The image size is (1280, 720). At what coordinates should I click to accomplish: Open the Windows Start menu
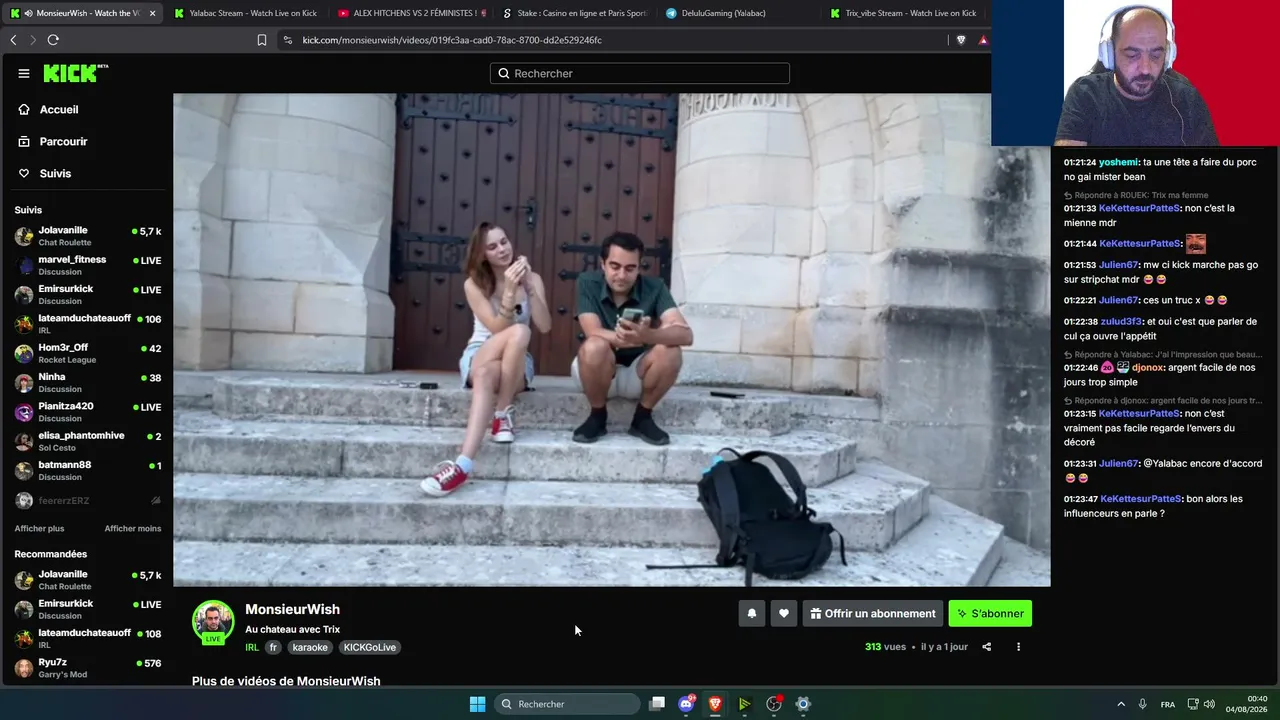(x=478, y=704)
